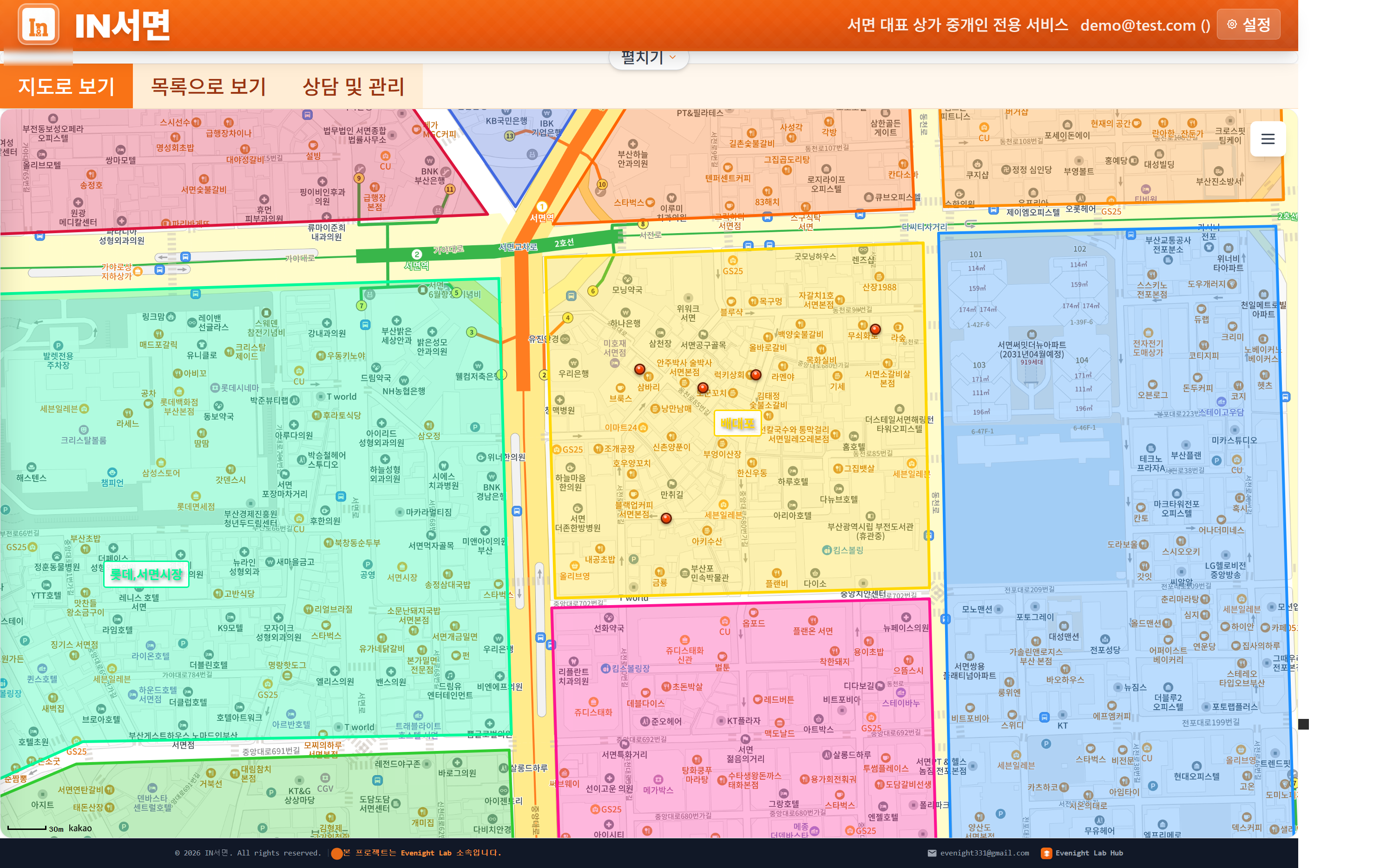1393x868 pixels.
Task: Open the evenight331@gmail.com email link
Action: [x=978, y=853]
